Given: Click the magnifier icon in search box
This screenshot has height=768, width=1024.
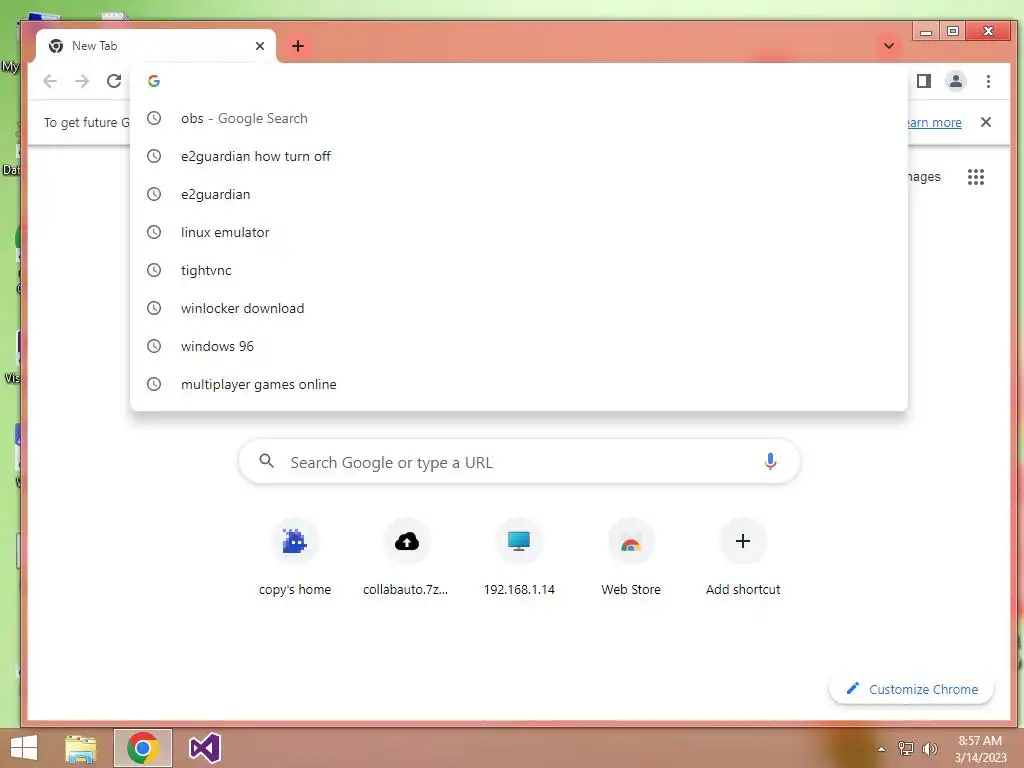Looking at the screenshot, I should click(x=266, y=461).
